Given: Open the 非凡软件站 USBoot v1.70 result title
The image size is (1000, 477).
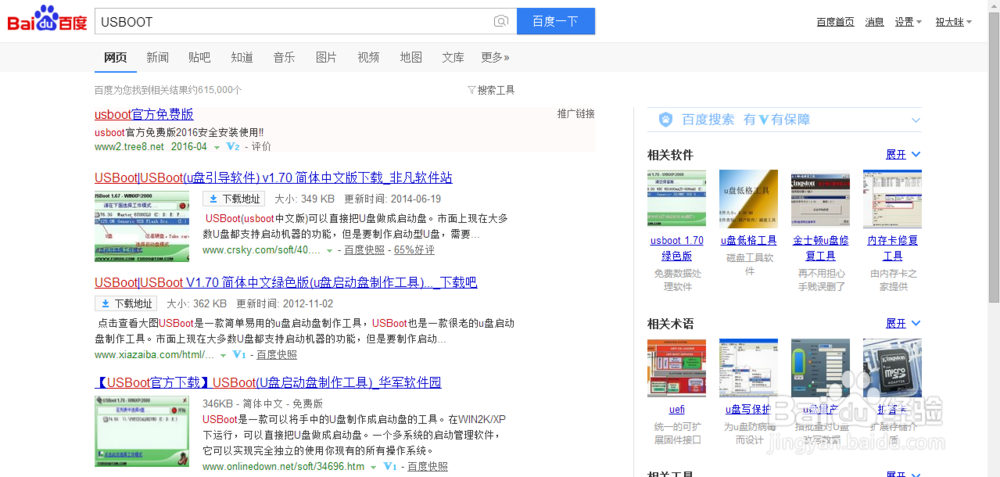Looking at the screenshot, I should point(274,177).
